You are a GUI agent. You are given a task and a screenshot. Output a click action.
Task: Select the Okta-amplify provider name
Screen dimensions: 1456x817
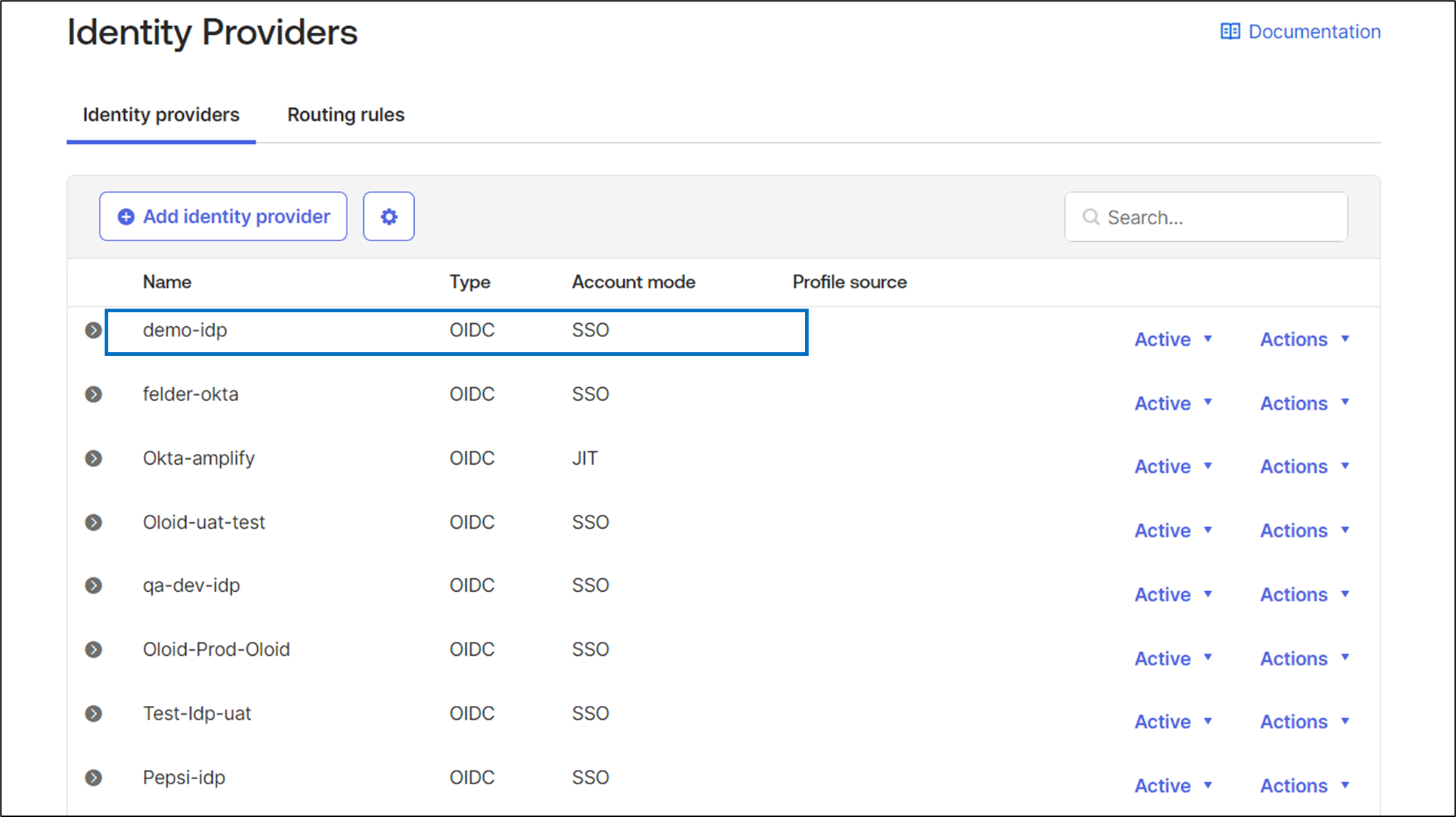pos(198,458)
